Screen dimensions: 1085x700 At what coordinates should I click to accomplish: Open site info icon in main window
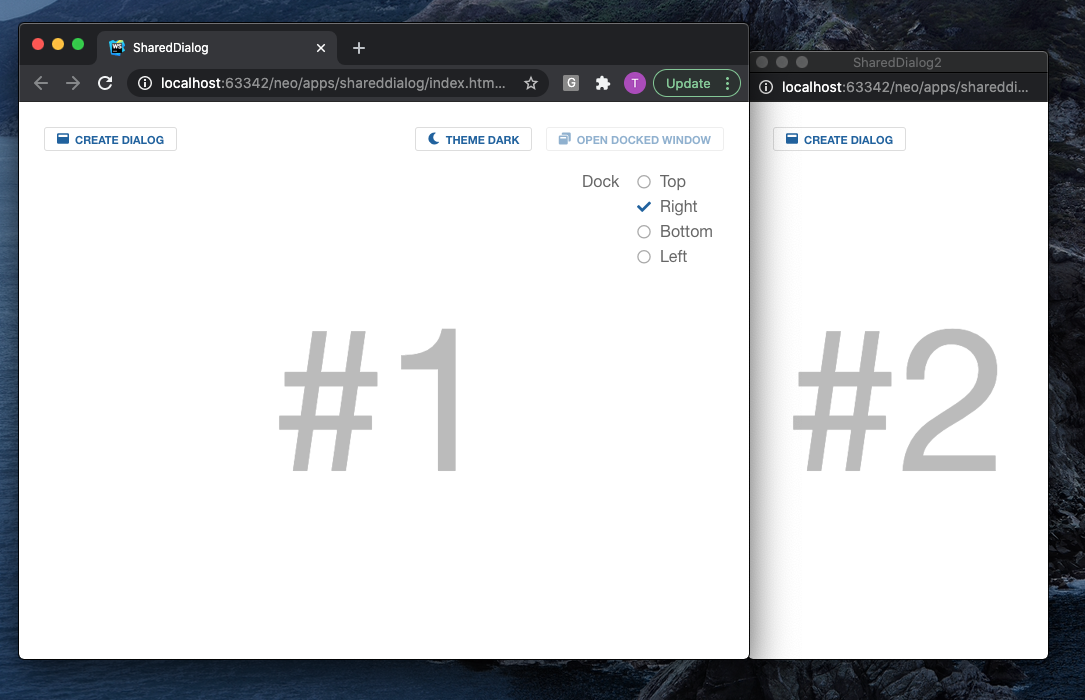pos(145,83)
